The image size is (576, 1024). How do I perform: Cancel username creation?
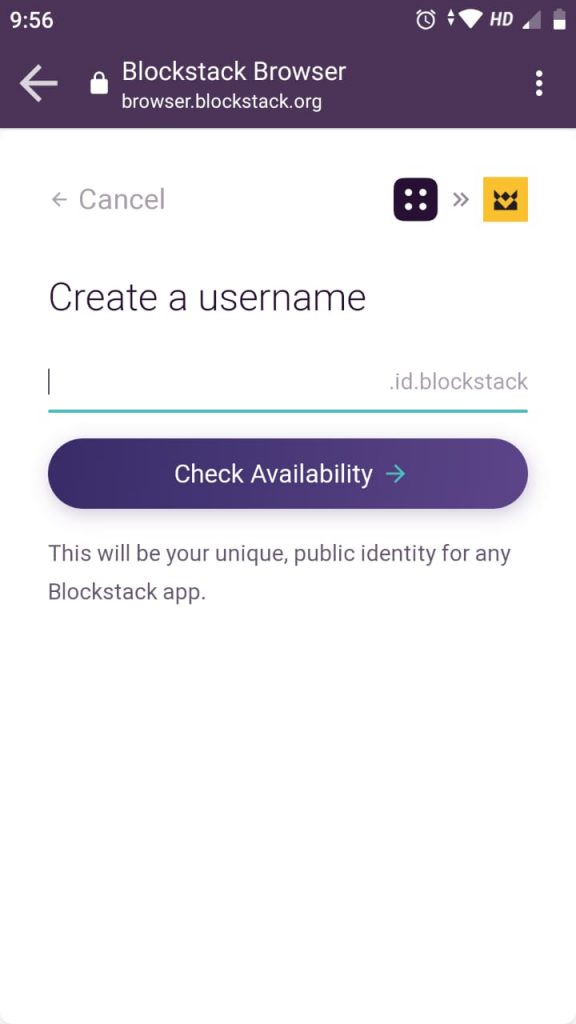pyautogui.click(x=108, y=199)
